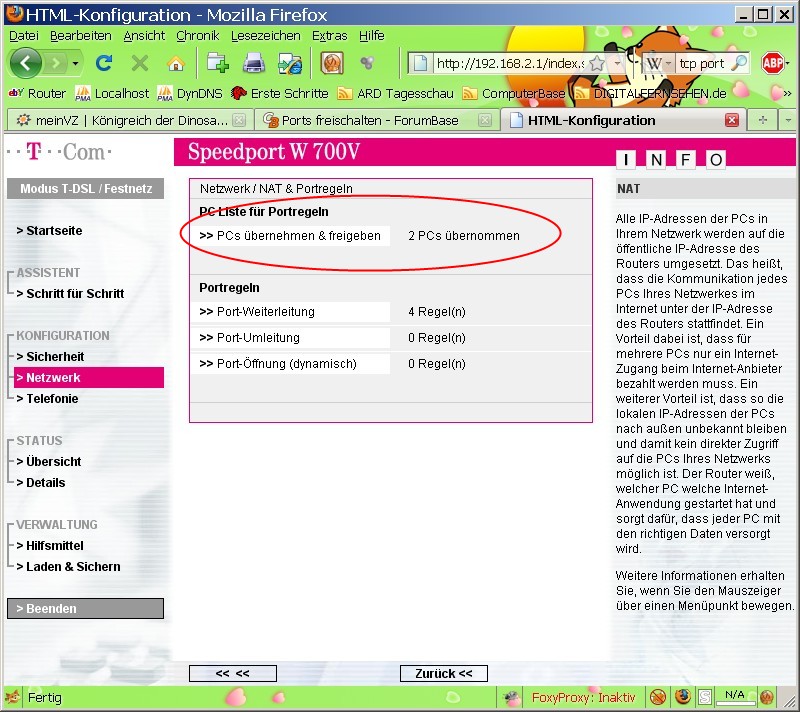Open the DynDNS bookmark

(x=190, y=93)
